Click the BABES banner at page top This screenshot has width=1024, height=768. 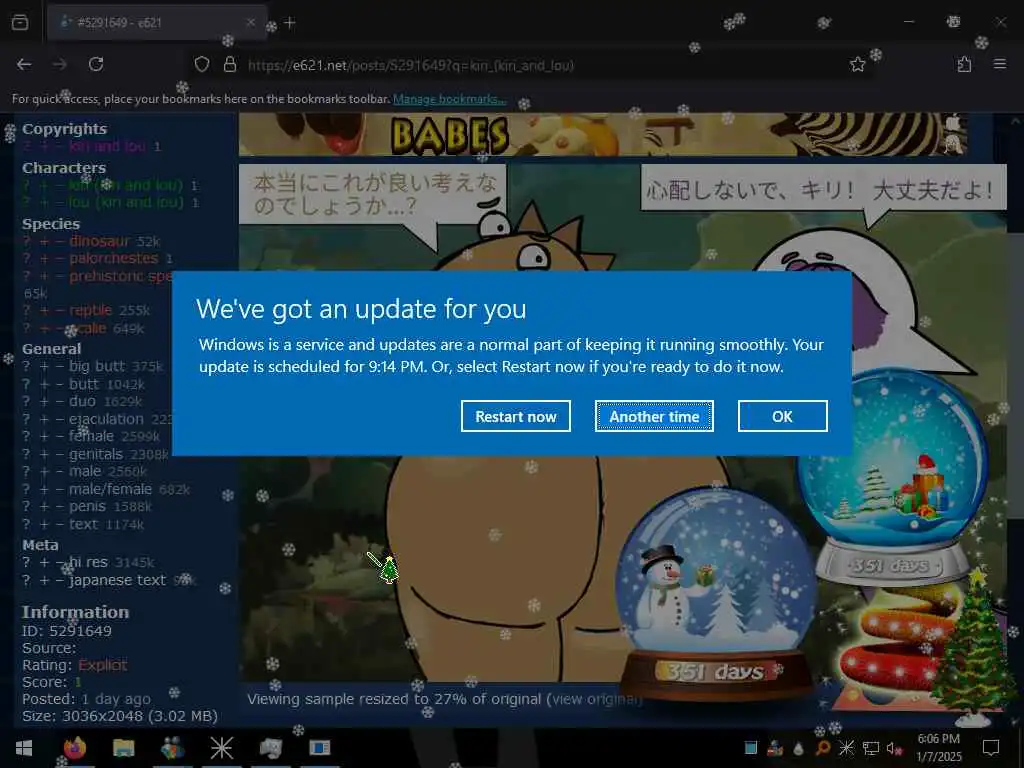coord(603,135)
